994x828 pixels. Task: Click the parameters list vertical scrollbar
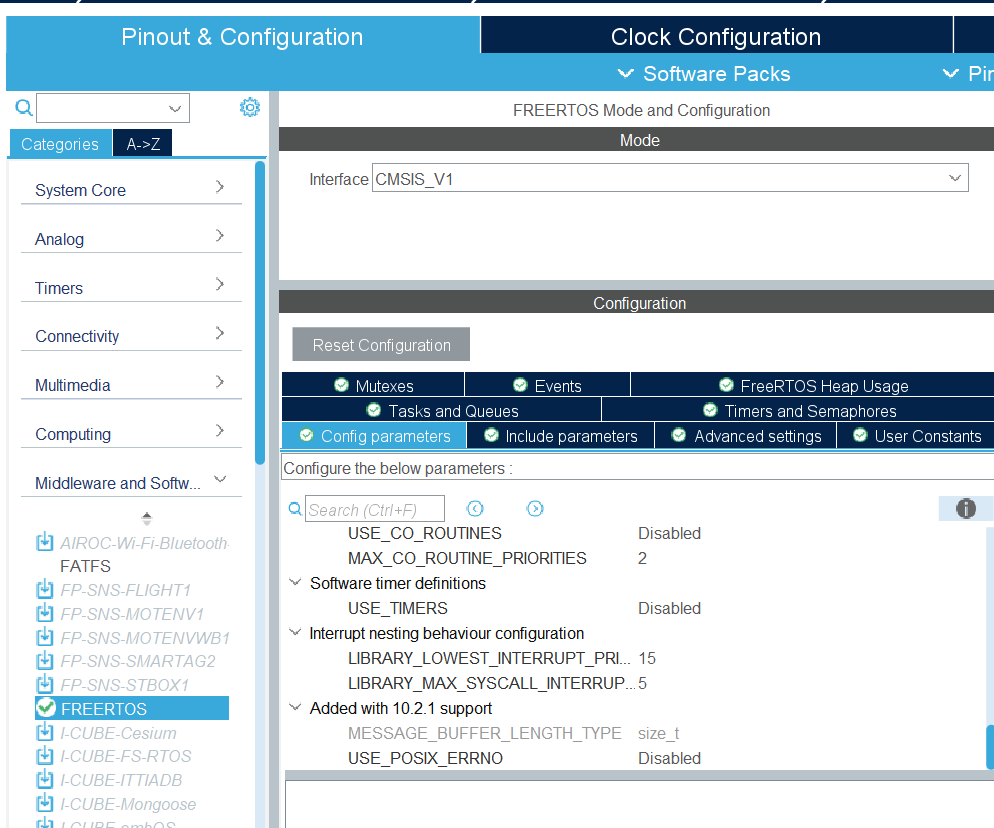coord(990,746)
